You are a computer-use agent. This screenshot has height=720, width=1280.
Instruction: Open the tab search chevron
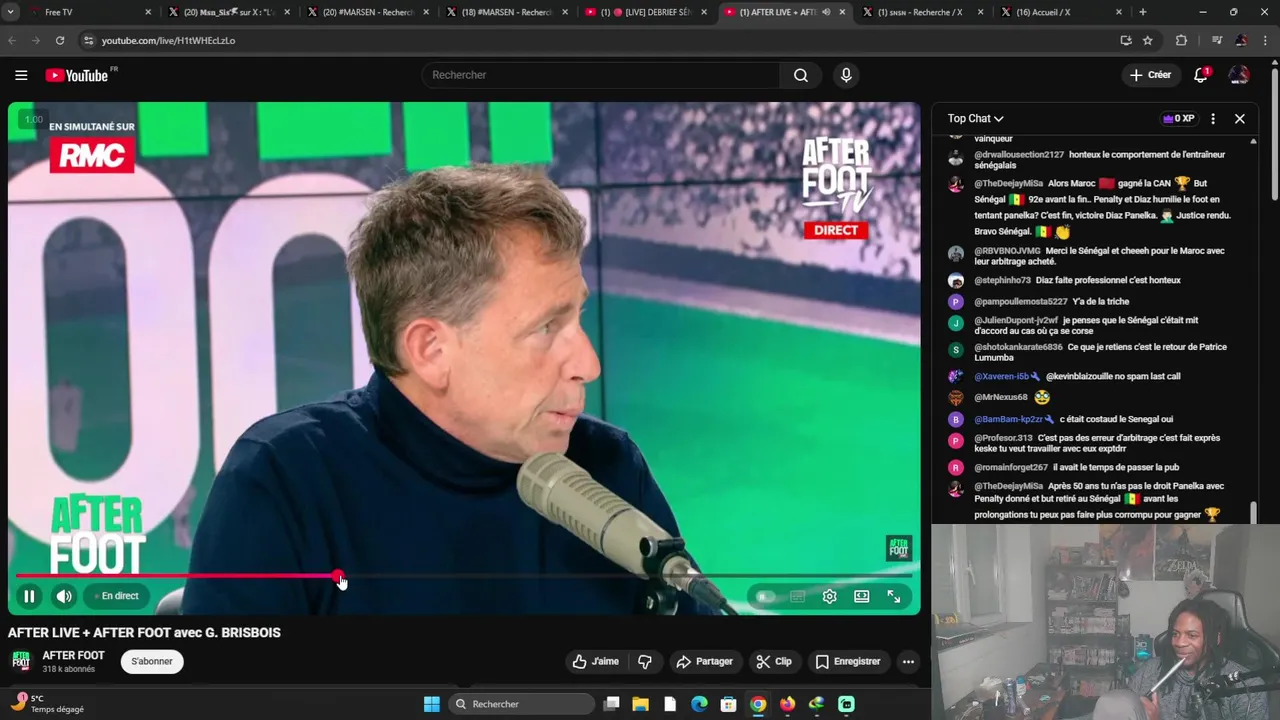(x=13, y=12)
